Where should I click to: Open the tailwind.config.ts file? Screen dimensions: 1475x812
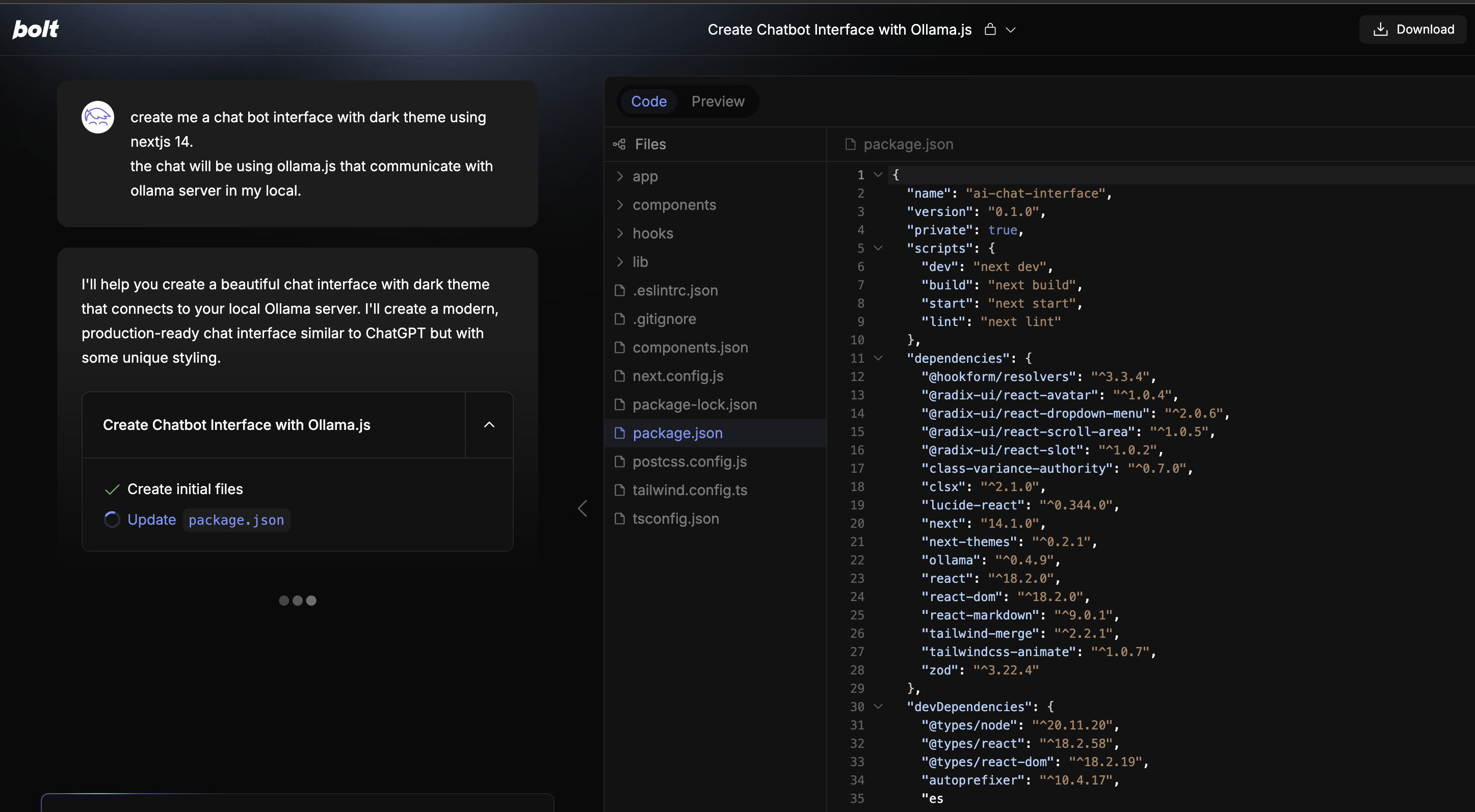[x=716, y=490]
